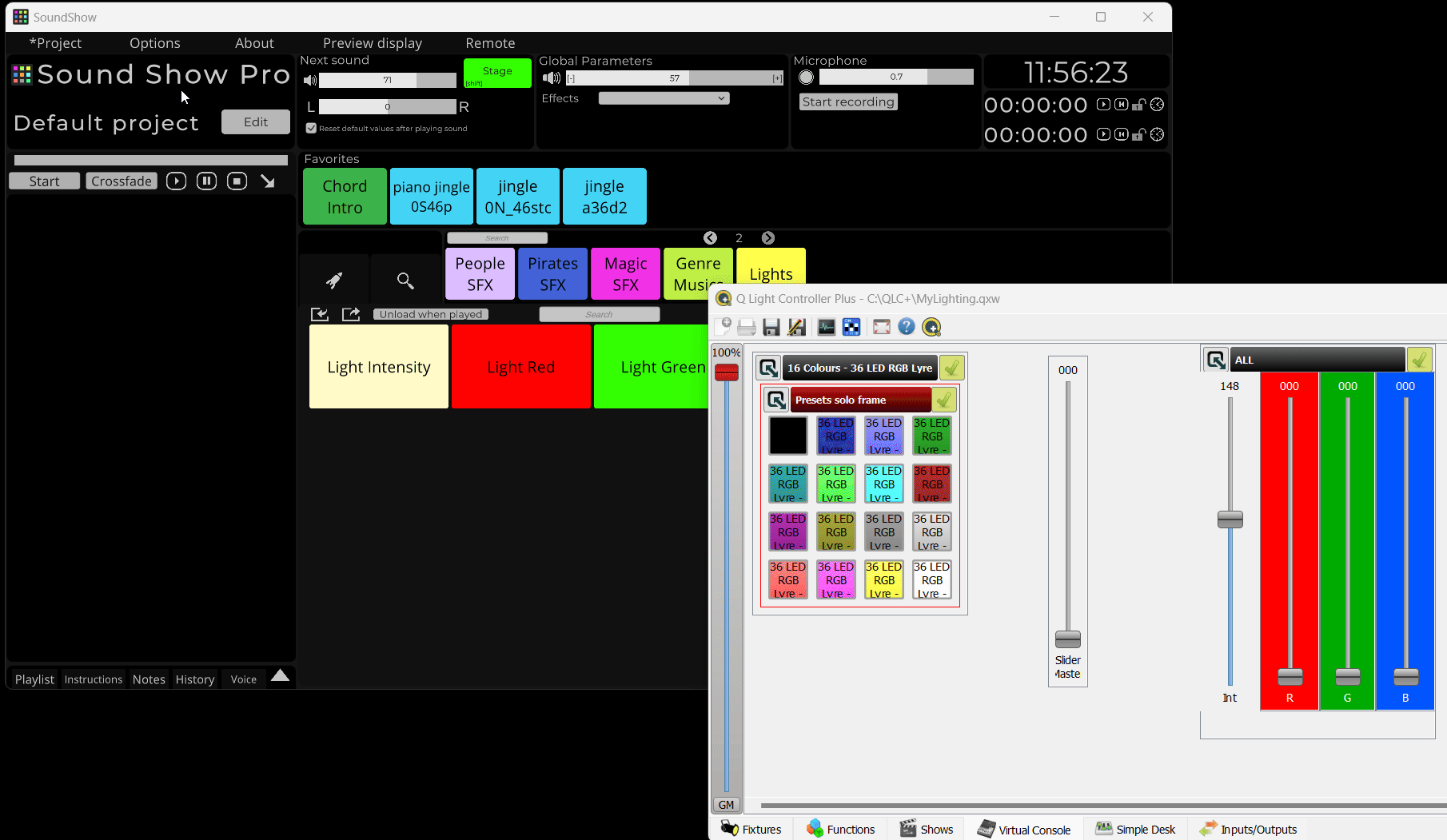The height and width of the screenshot is (840, 1447).
Task: Start the second timer with its play icon
Action: 1103,134
